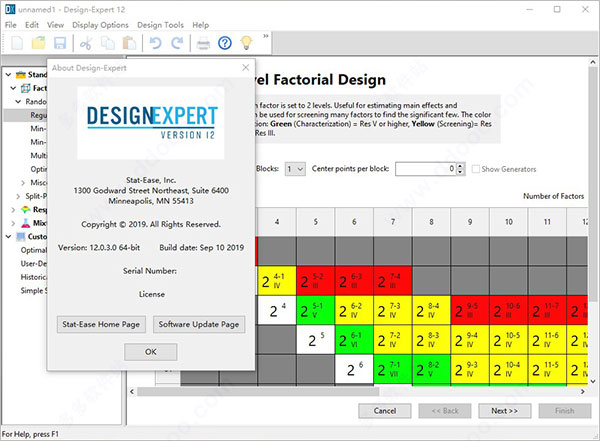Viewport: 600px width, 441px height.
Task: Expand the Miscellaneous tree node
Action: click(23, 183)
